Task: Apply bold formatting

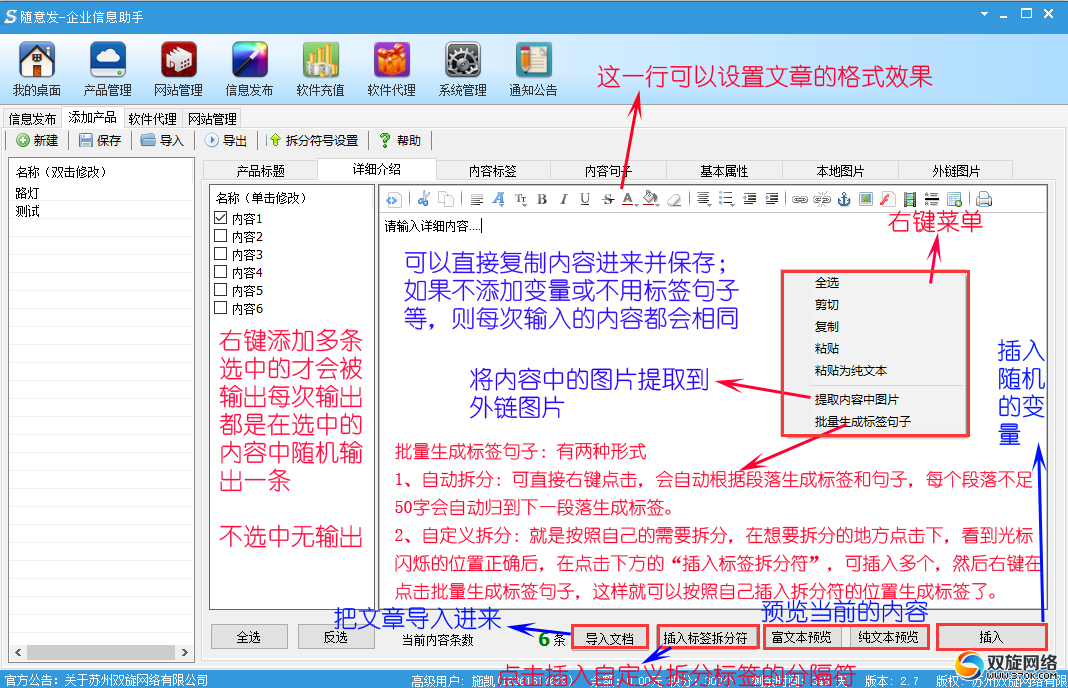Action: coord(542,199)
